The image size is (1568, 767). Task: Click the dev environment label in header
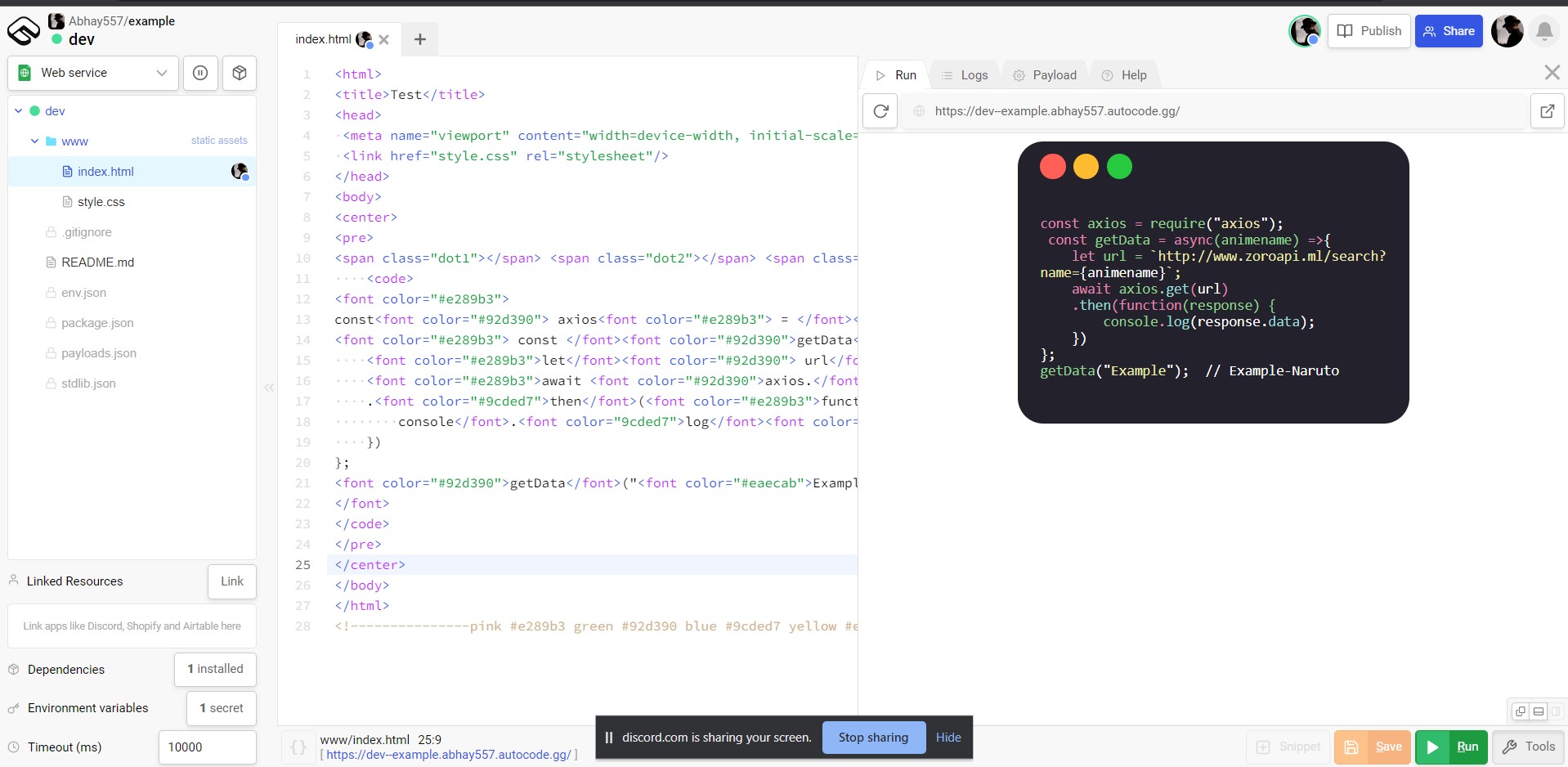(82, 39)
